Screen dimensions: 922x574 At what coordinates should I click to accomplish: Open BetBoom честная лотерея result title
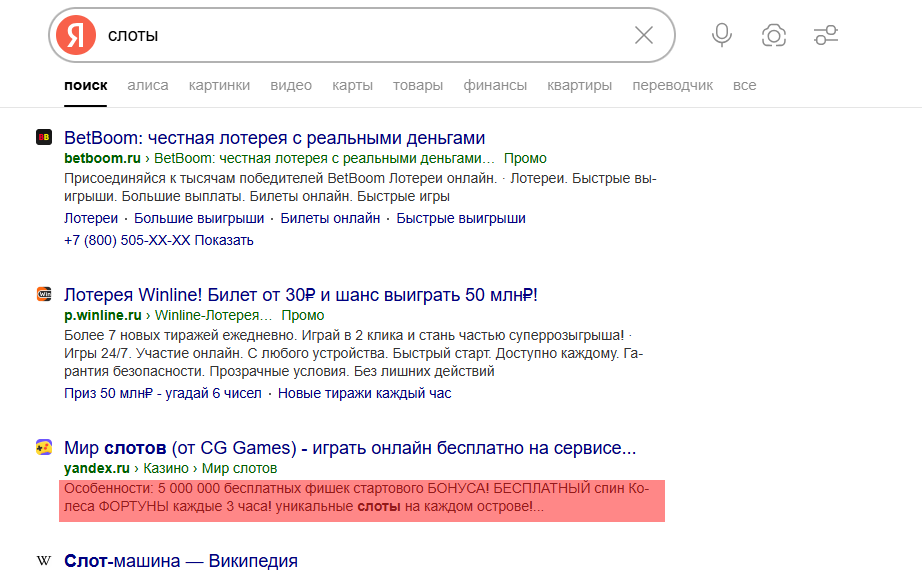pyautogui.click(x=274, y=138)
